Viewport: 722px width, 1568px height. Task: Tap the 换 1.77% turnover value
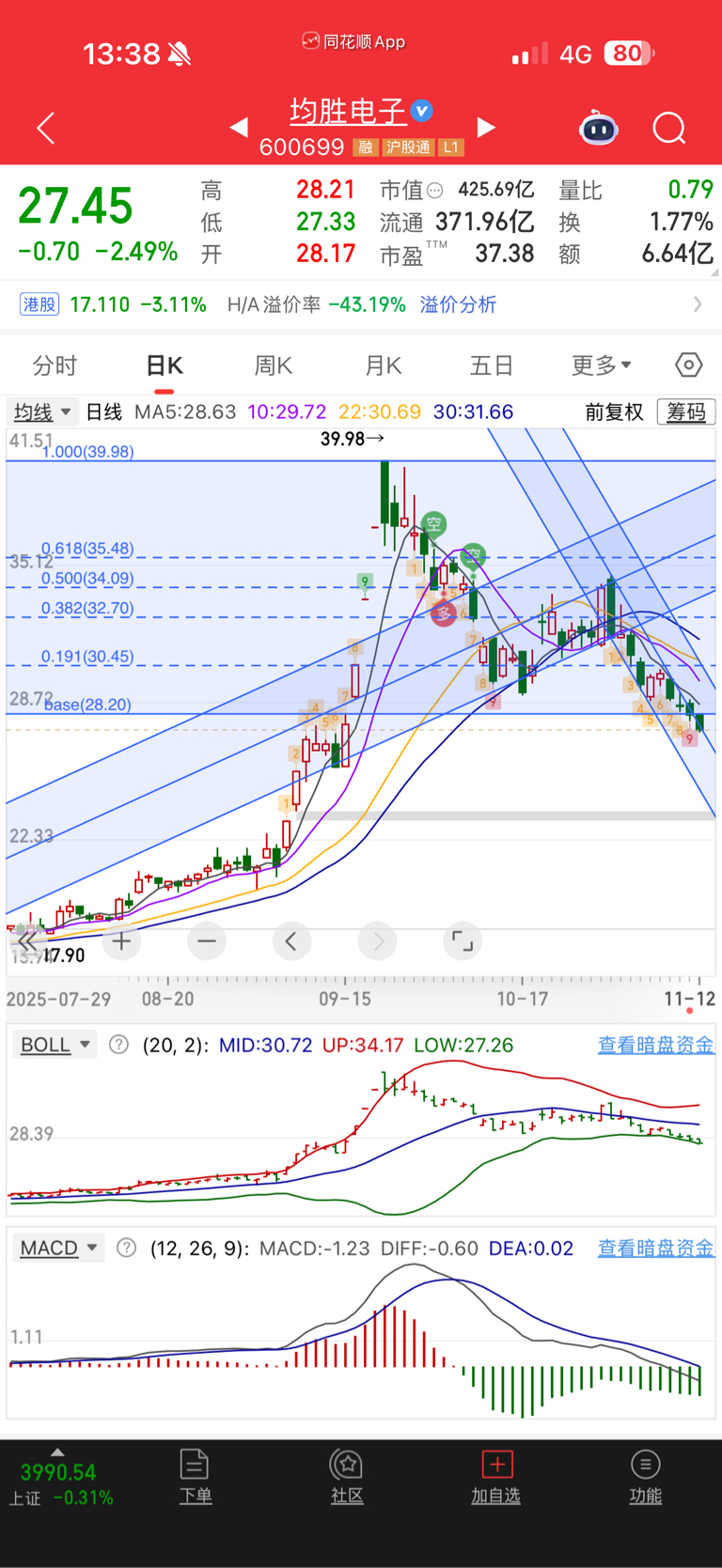pos(681,223)
